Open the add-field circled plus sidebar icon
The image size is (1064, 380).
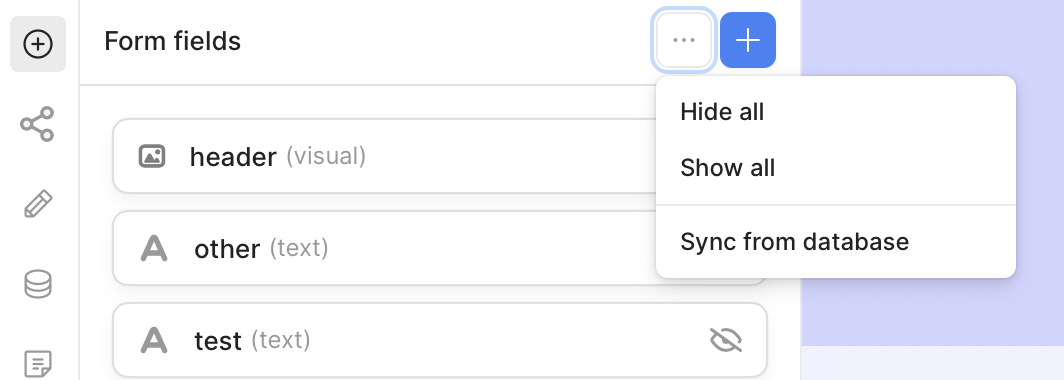38,44
